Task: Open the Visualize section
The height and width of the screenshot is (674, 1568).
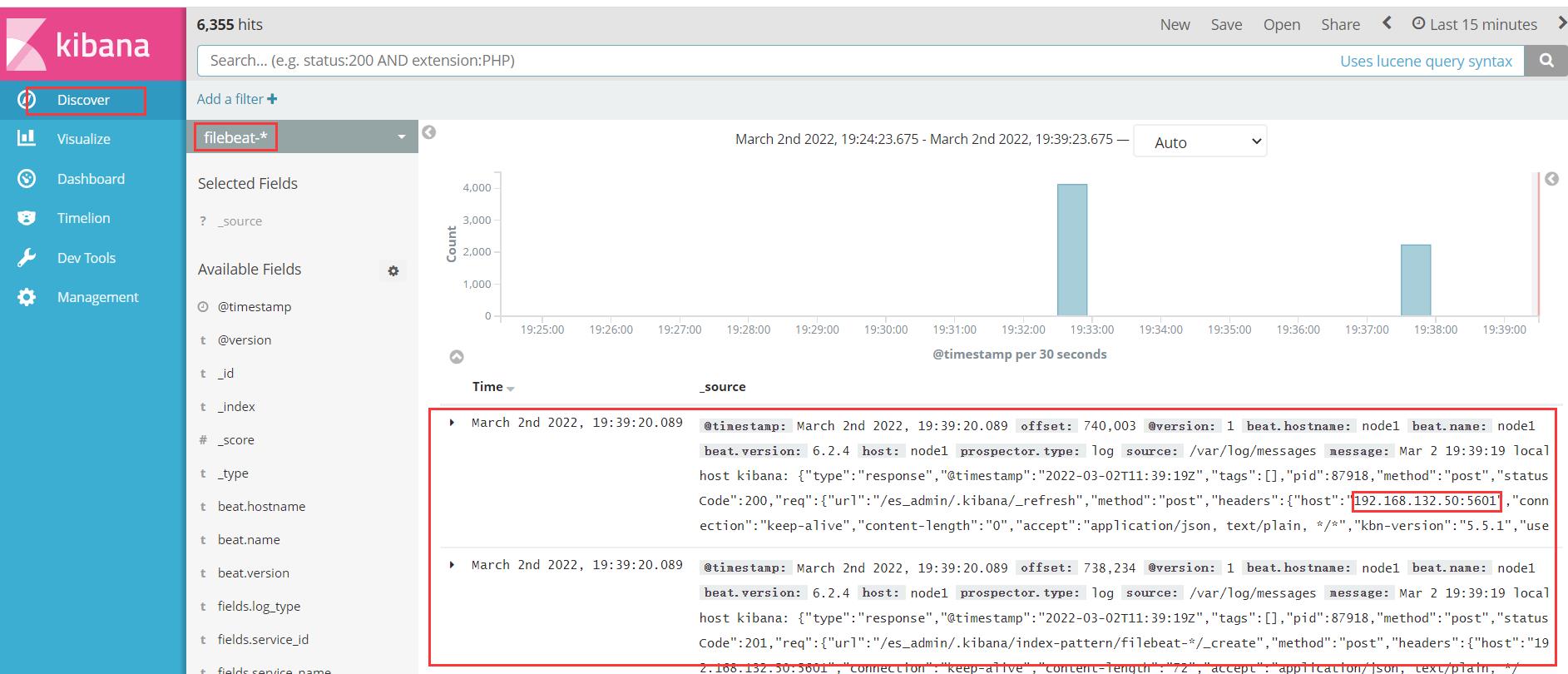Action: click(x=83, y=139)
